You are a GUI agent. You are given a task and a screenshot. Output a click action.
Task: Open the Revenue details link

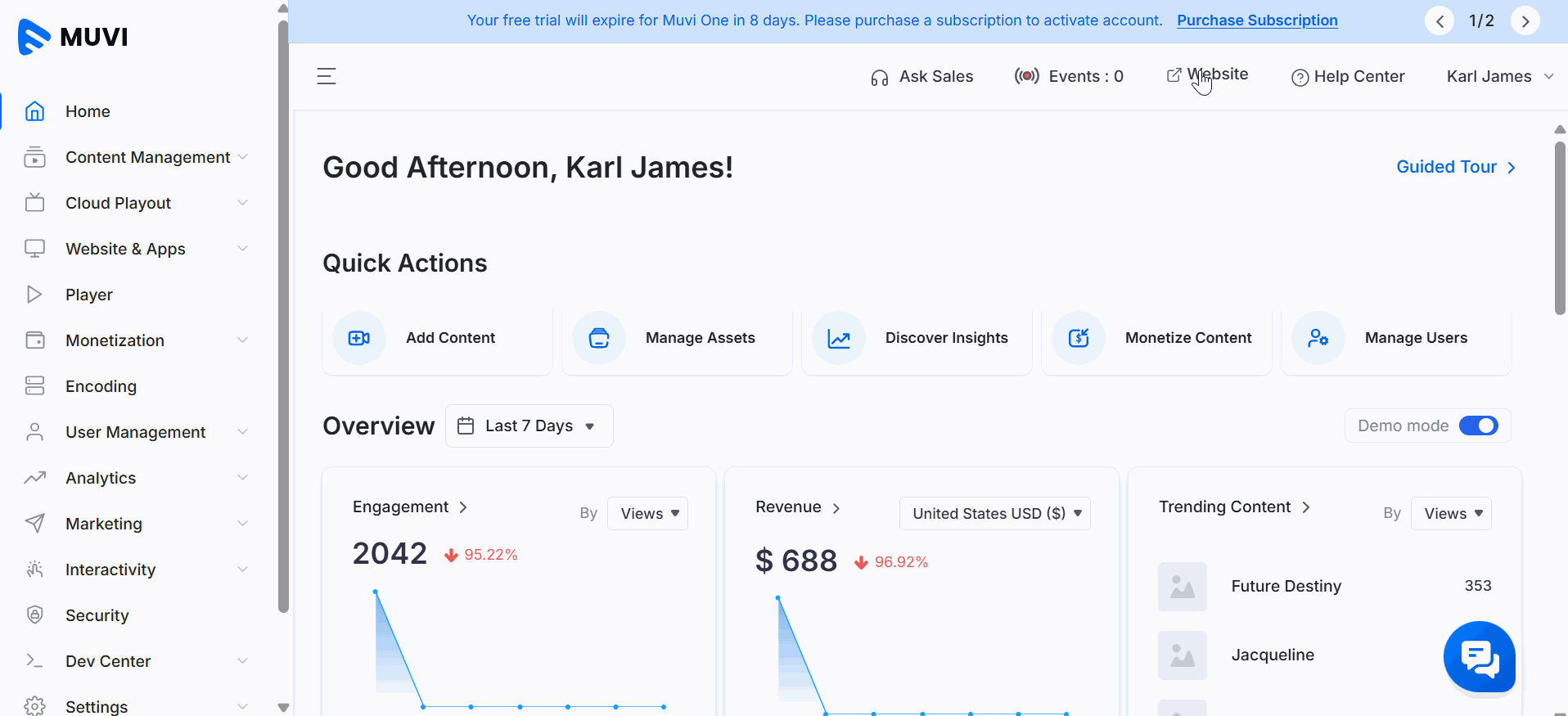(x=798, y=507)
